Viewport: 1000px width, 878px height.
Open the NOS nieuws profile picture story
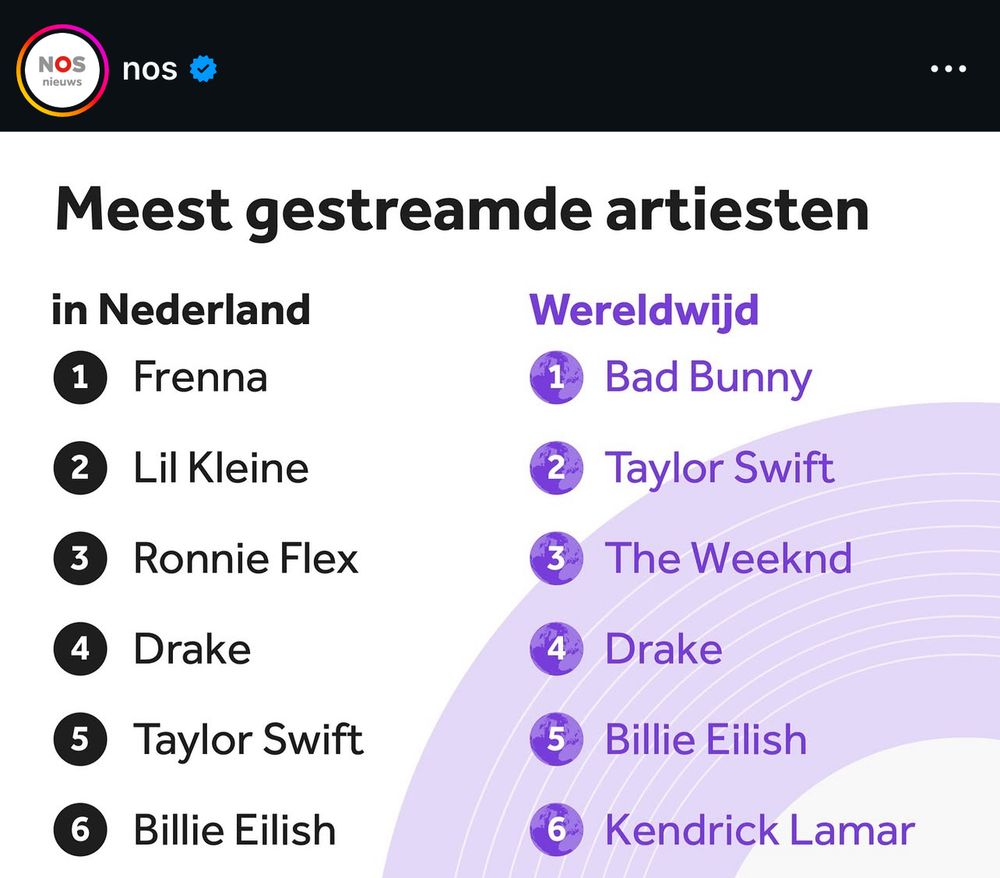pyautogui.click(x=62, y=70)
